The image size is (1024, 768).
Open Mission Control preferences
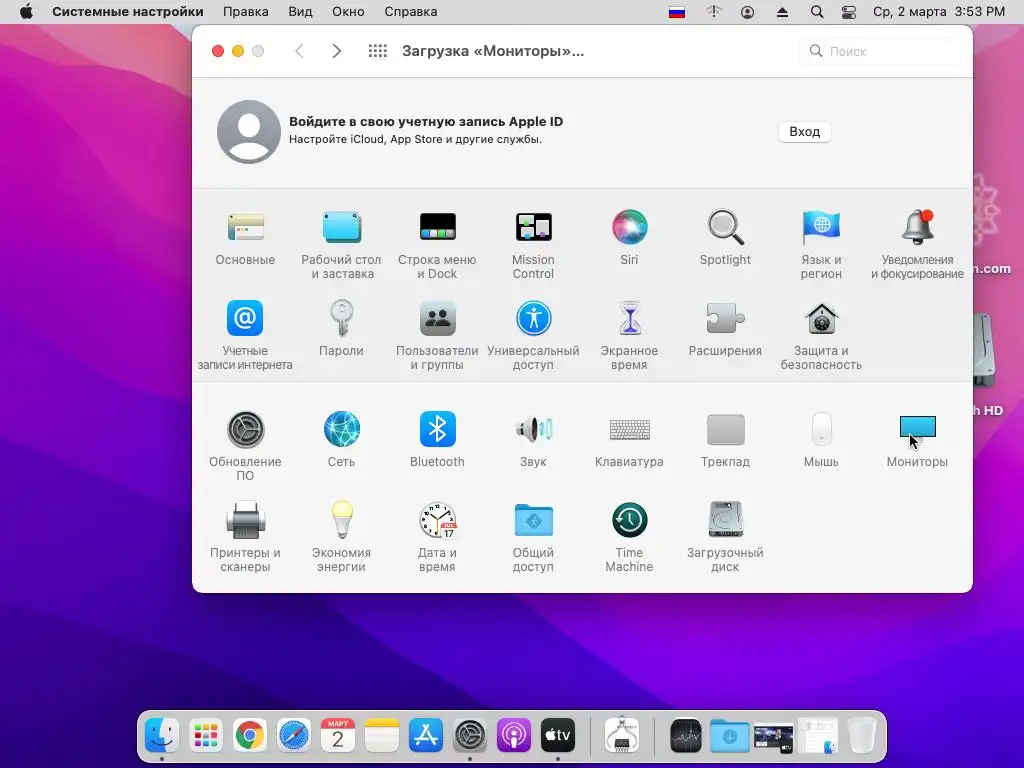pos(533,246)
